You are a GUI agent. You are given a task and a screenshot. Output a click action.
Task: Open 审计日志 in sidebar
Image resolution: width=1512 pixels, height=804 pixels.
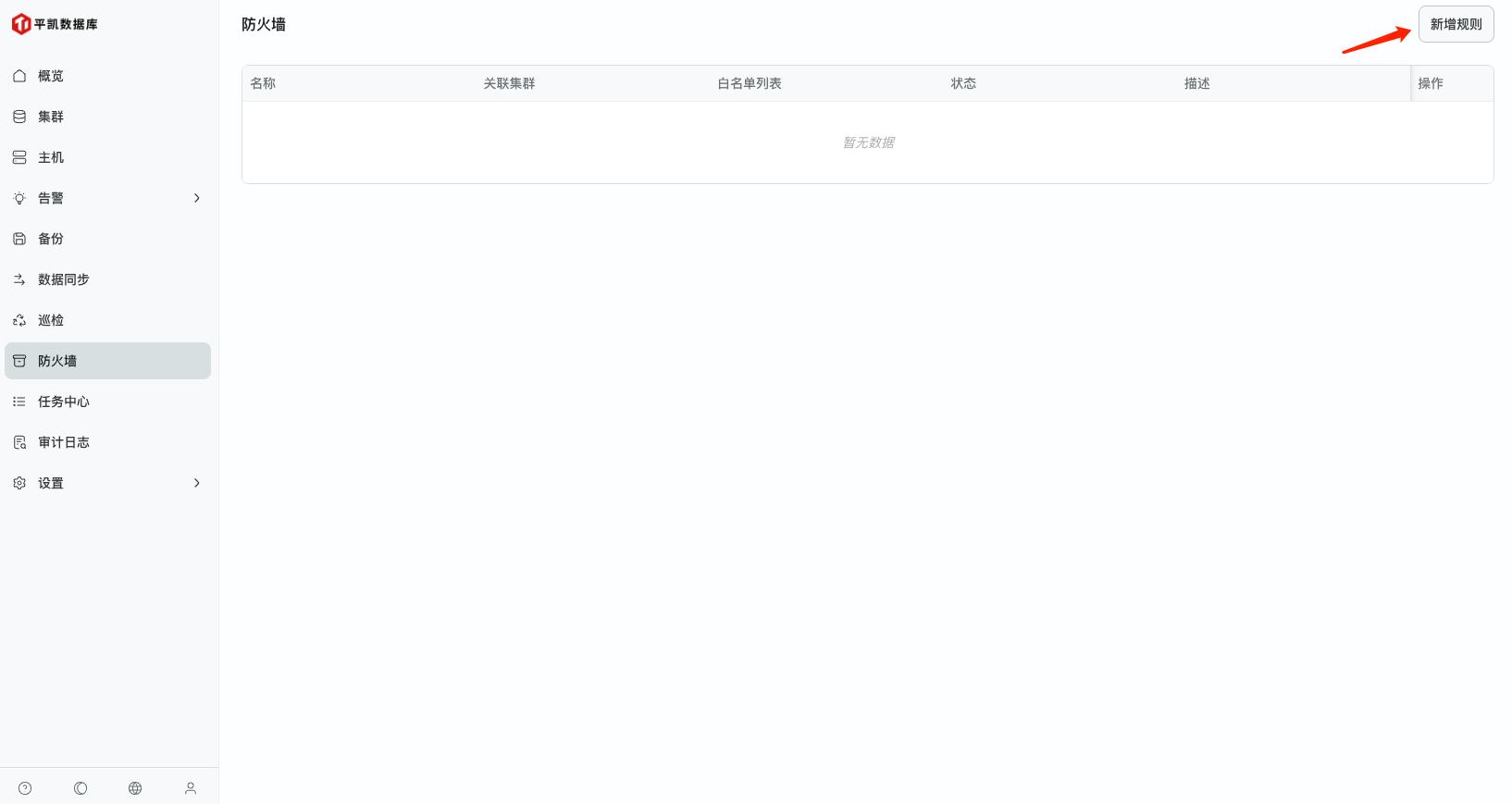[x=63, y=442]
